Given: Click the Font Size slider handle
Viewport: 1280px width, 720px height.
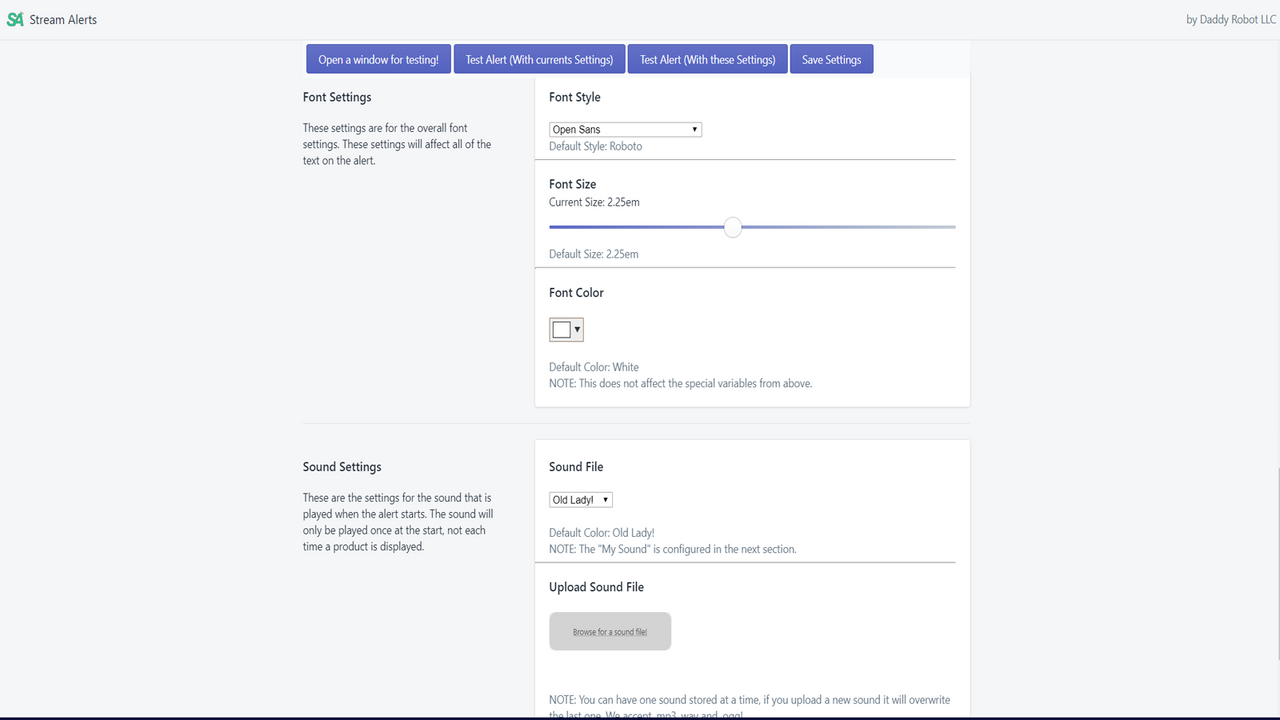Looking at the screenshot, I should [x=733, y=227].
